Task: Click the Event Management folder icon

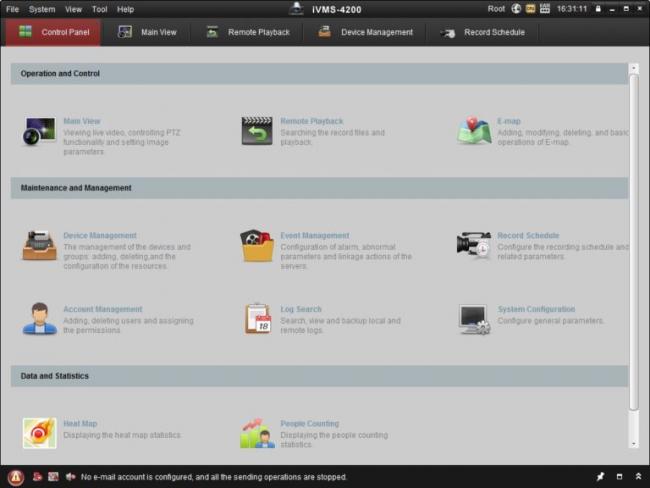Action: [x=257, y=245]
